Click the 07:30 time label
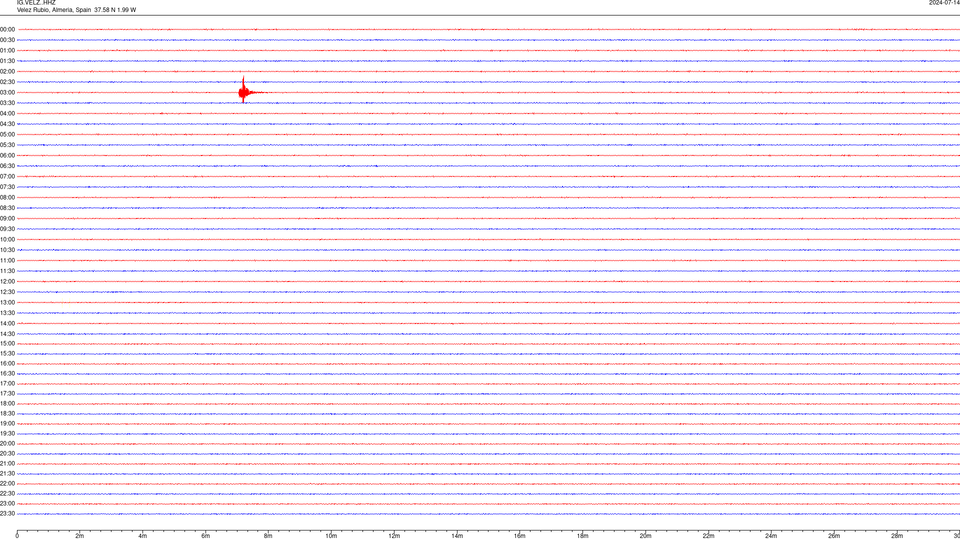Image resolution: width=960 pixels, height=540 pixels. pos(7,187)
